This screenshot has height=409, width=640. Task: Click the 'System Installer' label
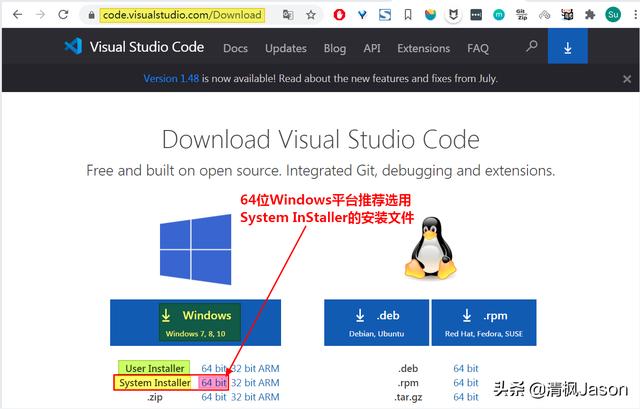coord(154,382)
